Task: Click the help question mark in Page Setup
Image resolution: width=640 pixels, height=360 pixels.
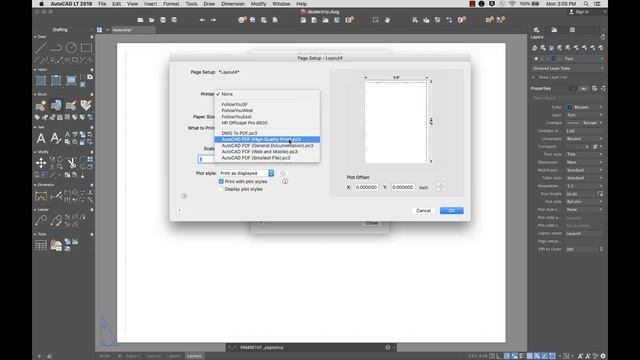Action: (x=179, y=211)
